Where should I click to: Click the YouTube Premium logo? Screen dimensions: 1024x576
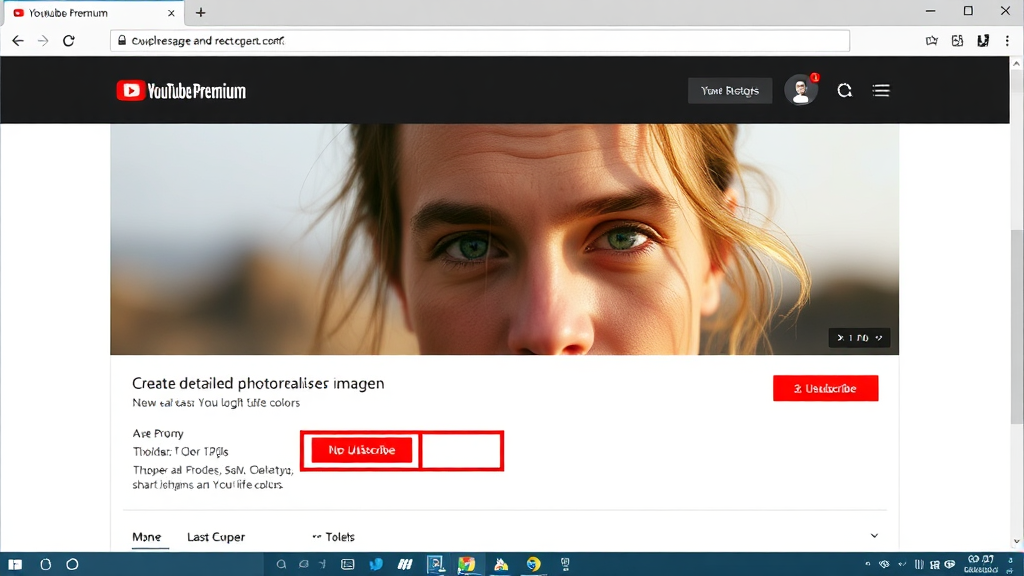181,91
